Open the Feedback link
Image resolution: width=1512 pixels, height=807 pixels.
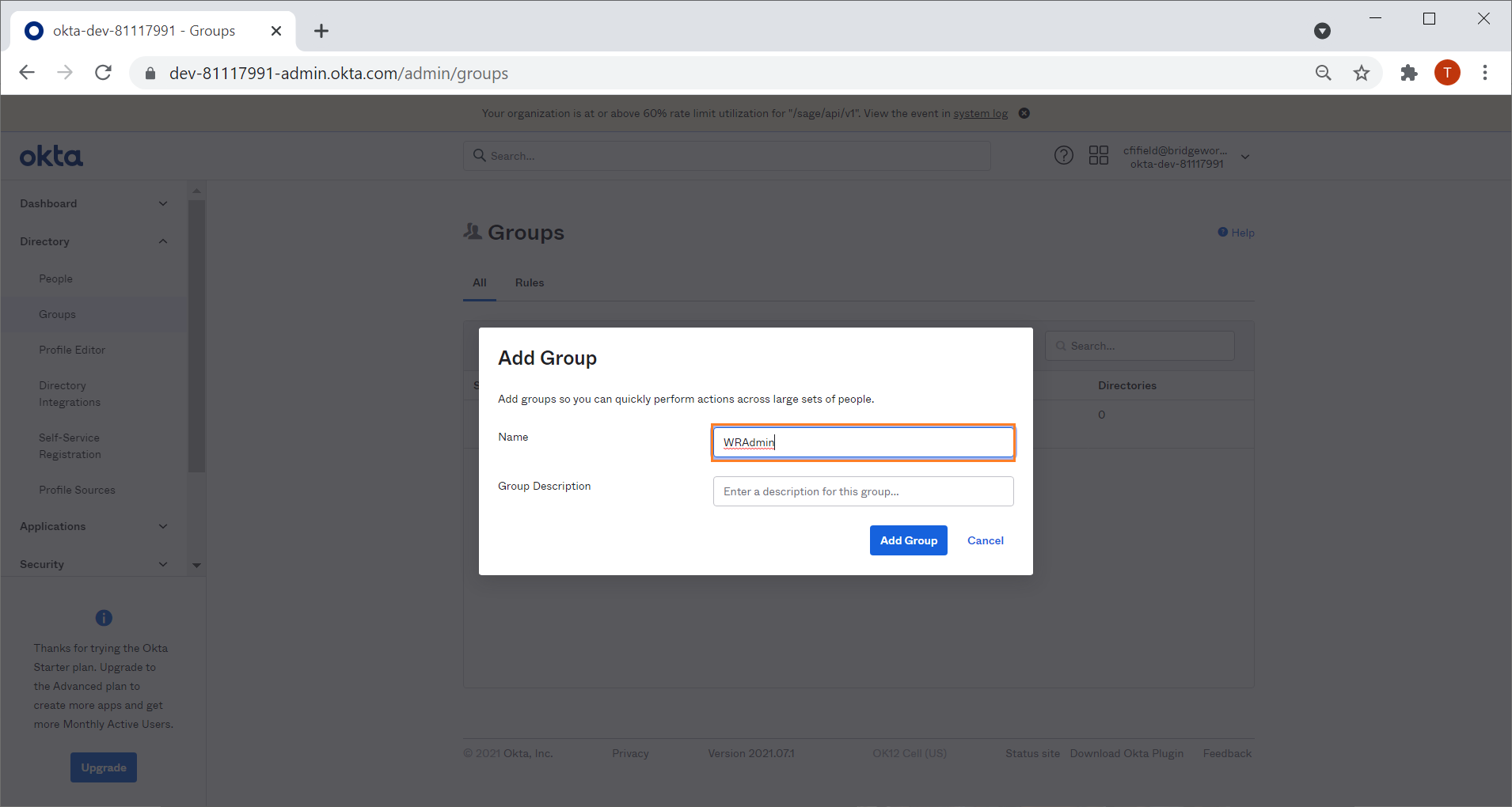[1227, 753]
